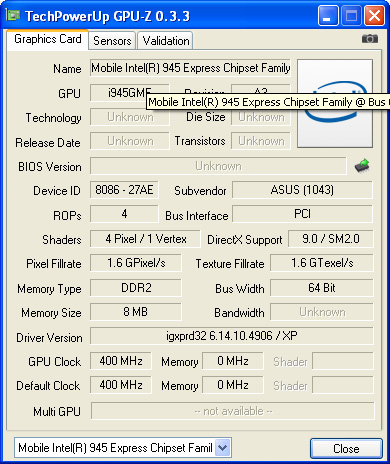Click the Default Clock value 400 MHz
This screenshot has height=464, width=390.
pyautogui.click(x=121, y=385)
